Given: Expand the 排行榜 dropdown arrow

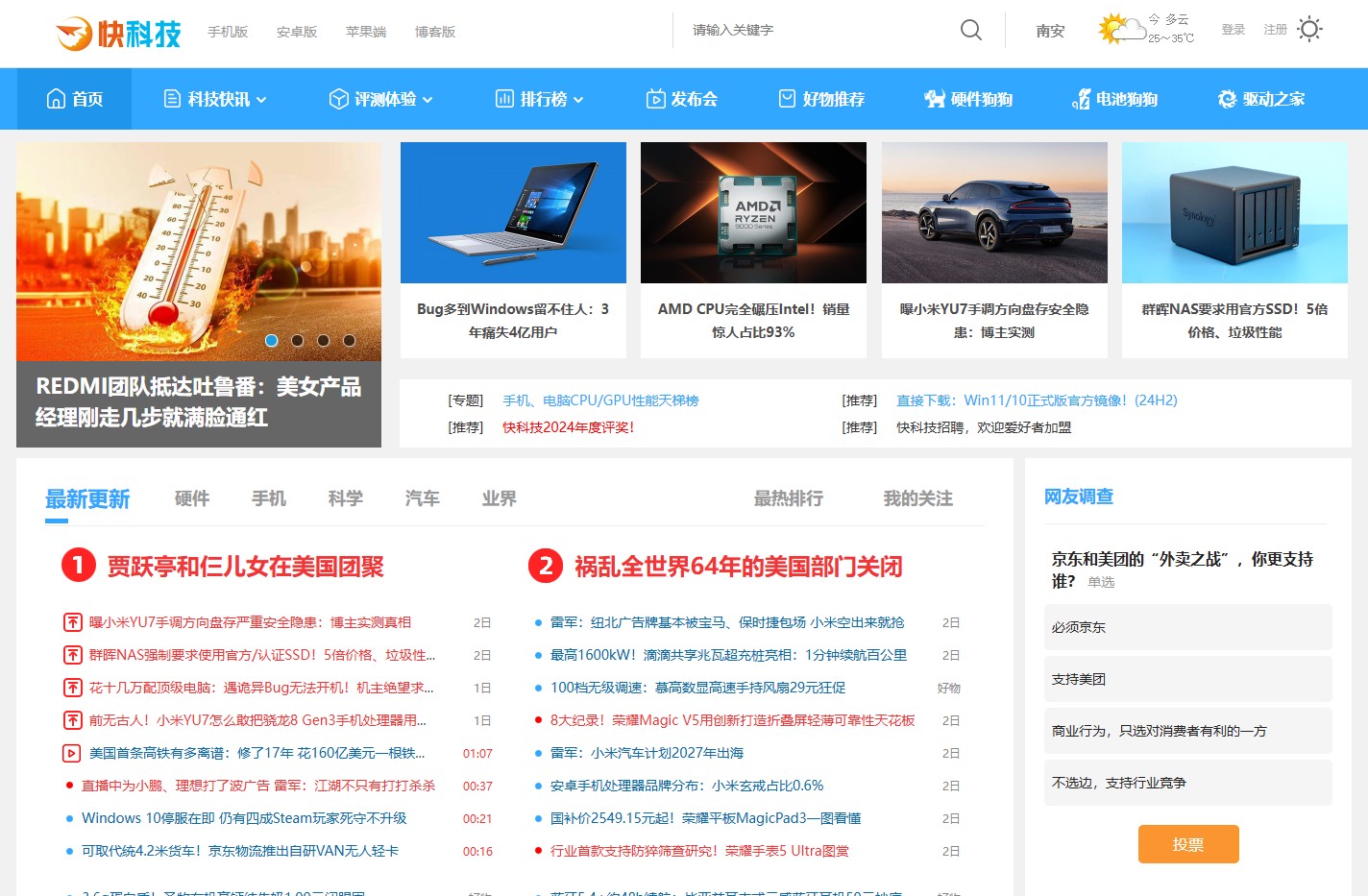Looking at the screenshot, I should coord(578,100).
